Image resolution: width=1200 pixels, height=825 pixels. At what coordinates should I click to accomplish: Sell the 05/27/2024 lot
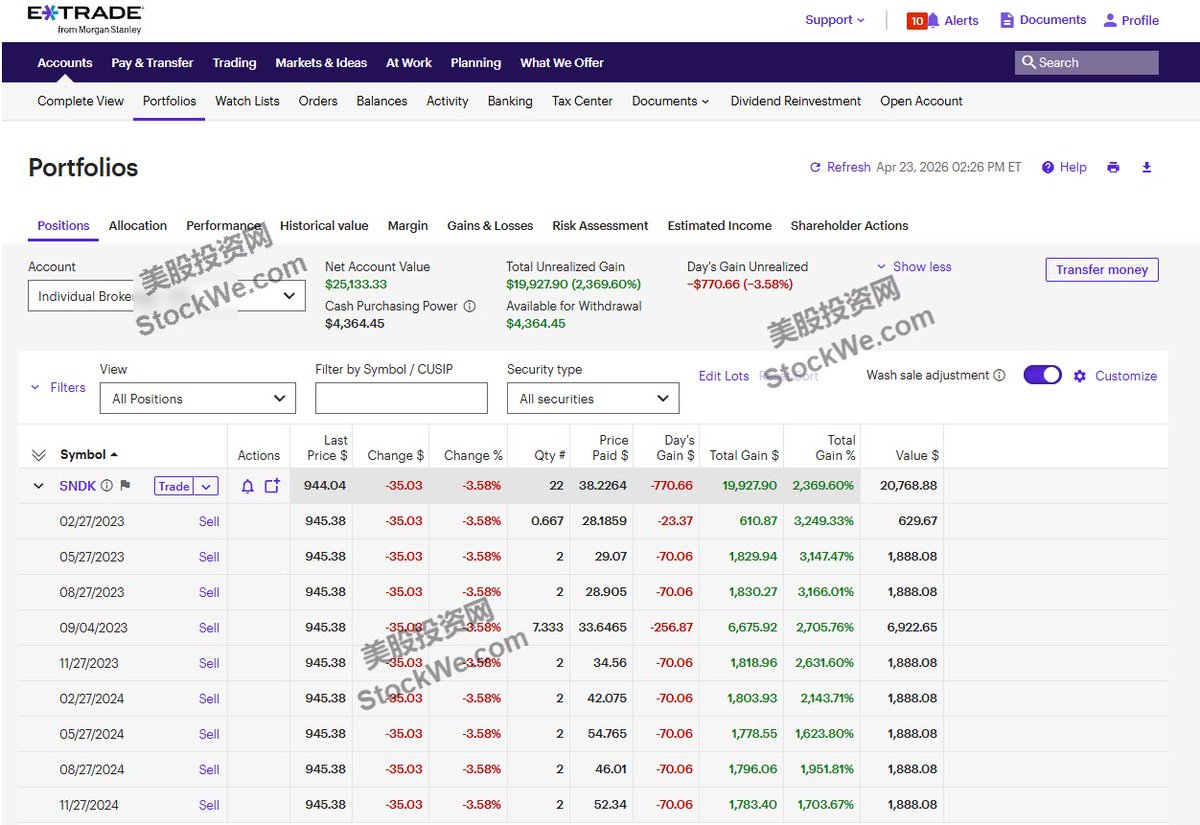pyautogui.click(x=209, y=734)
